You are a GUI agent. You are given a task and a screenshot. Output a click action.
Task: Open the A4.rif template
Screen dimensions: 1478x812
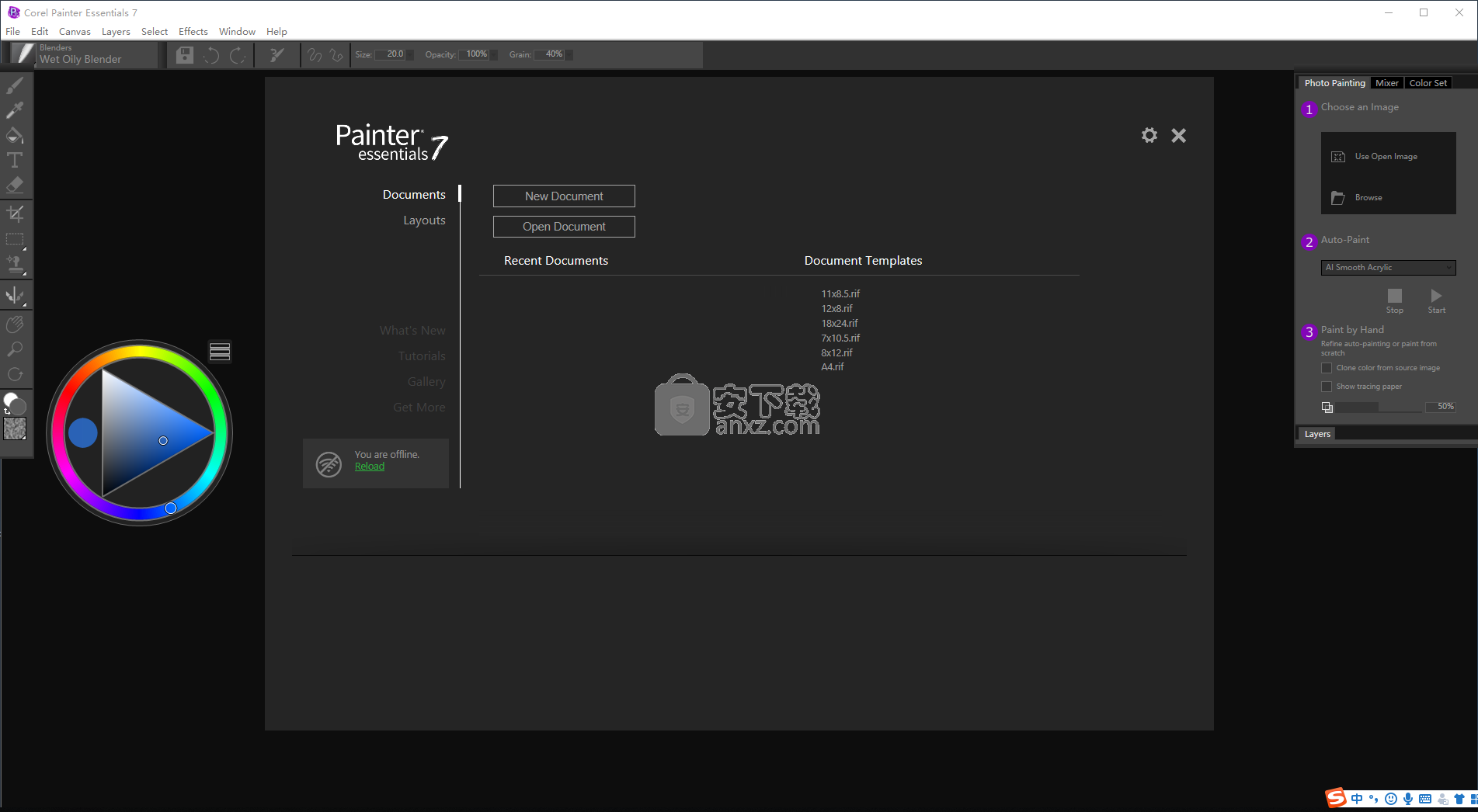tap(833, 367)
